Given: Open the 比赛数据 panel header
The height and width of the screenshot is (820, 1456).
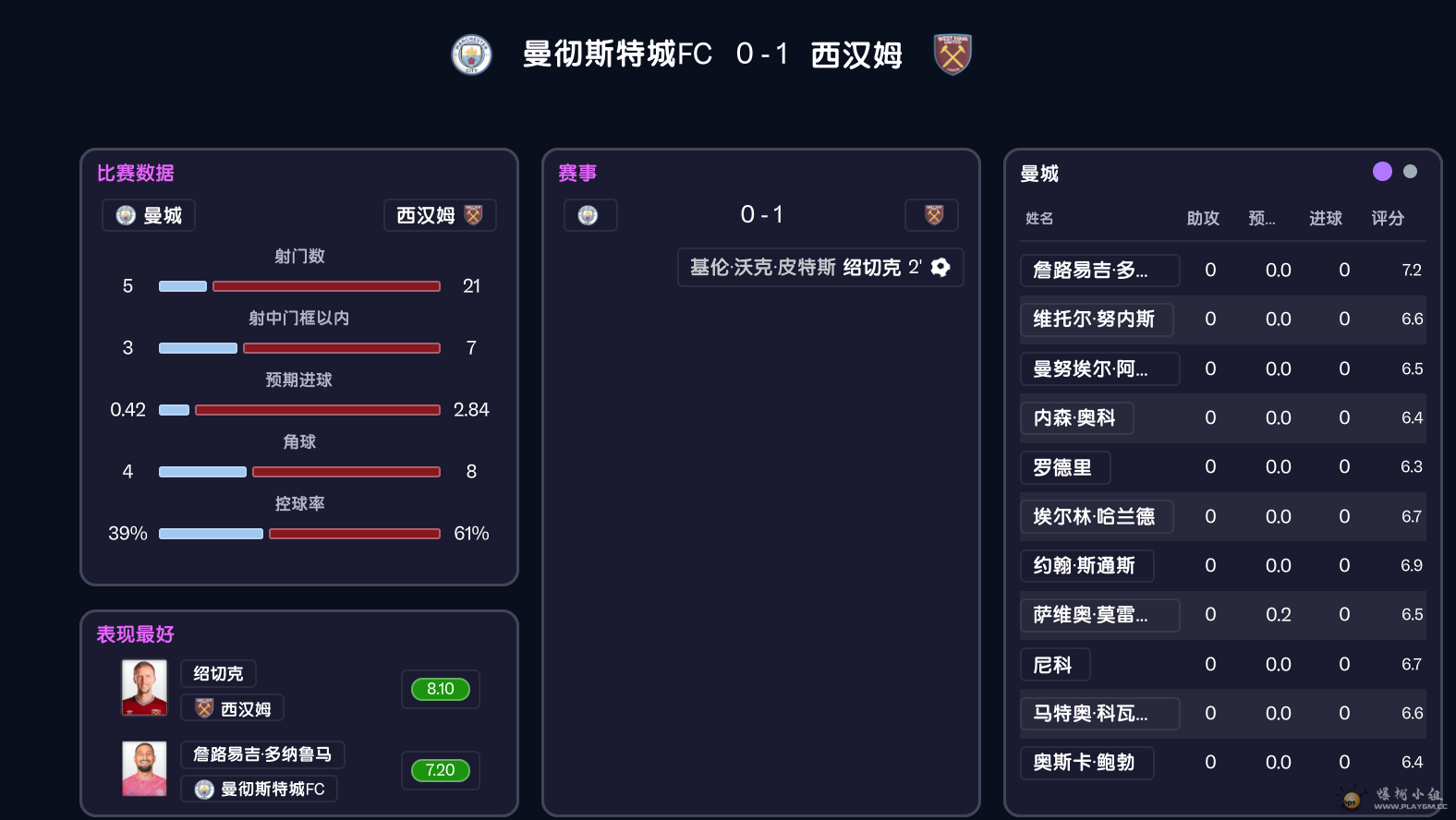Looking at the screenshot, I should 135,173.
